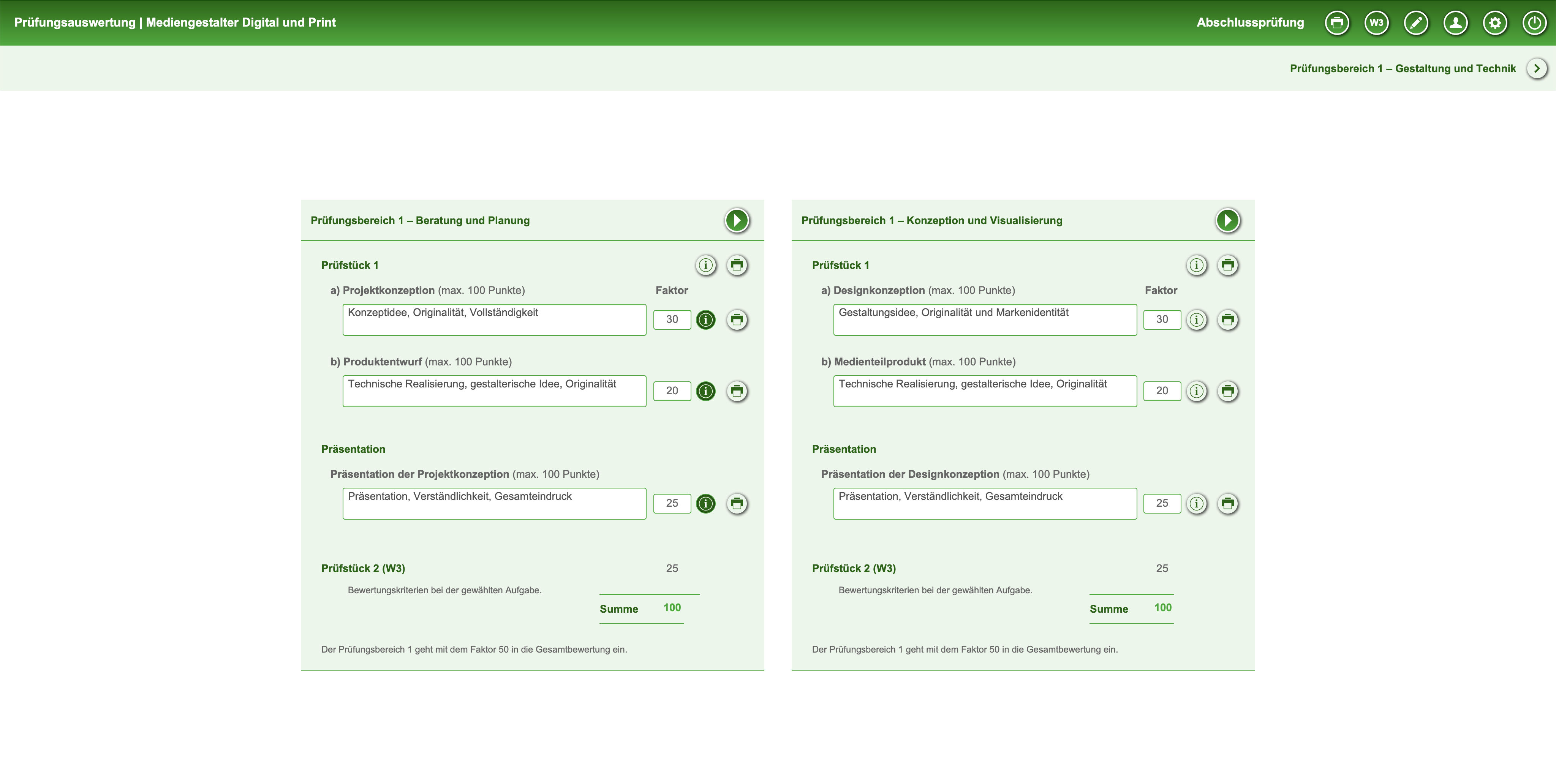Print the Präsentation der Designkonzeption row

pyautogui.click(x=1227, y=503)
